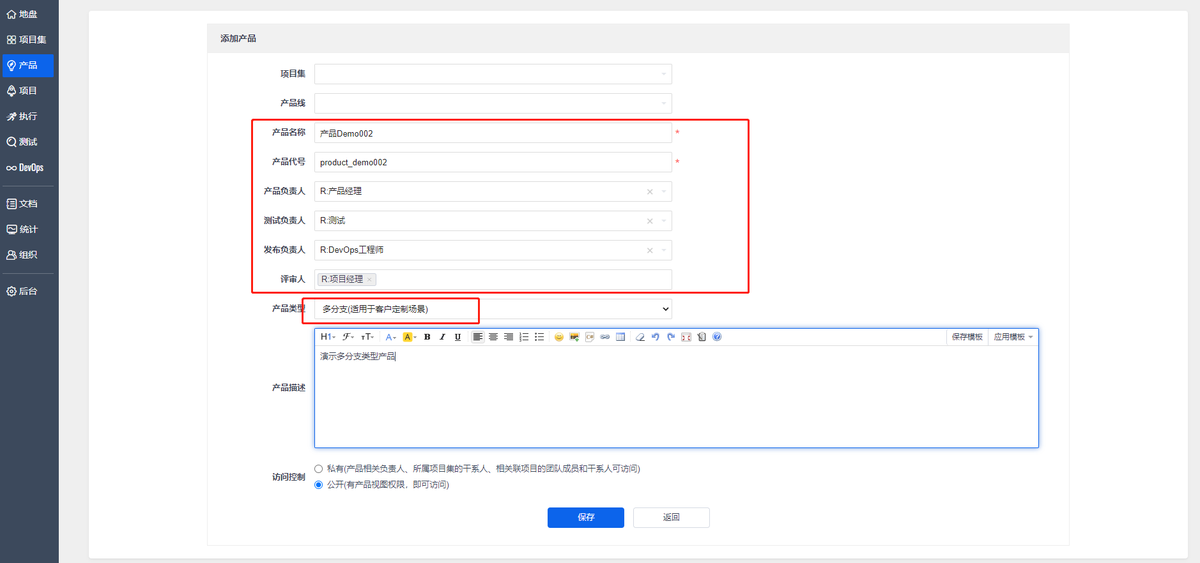The image size is (1200, 563).
Task: Clear the 测试负责人 selection
Action: point(650,220)
